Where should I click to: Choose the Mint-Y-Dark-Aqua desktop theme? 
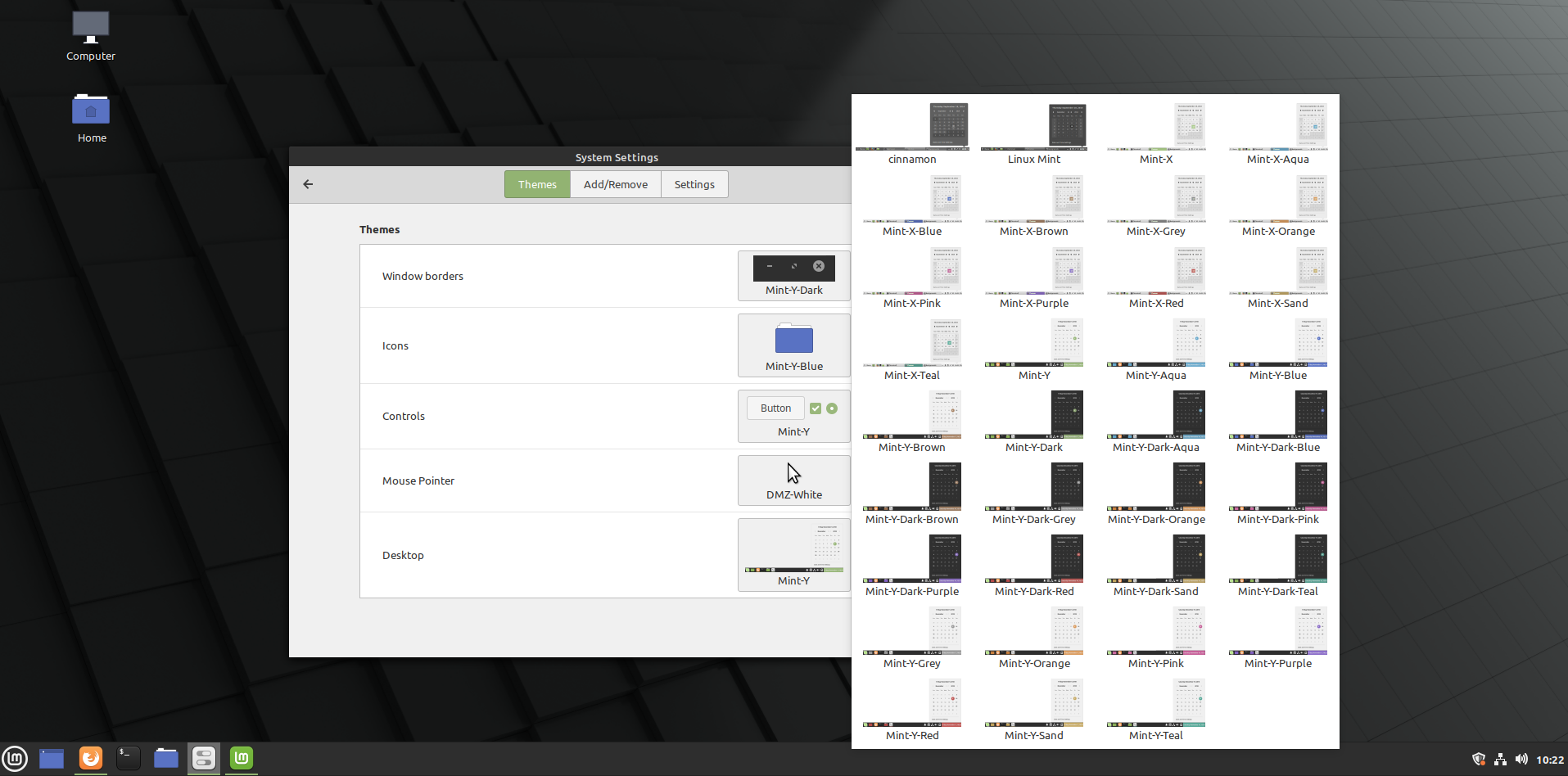pos(1155,422)
